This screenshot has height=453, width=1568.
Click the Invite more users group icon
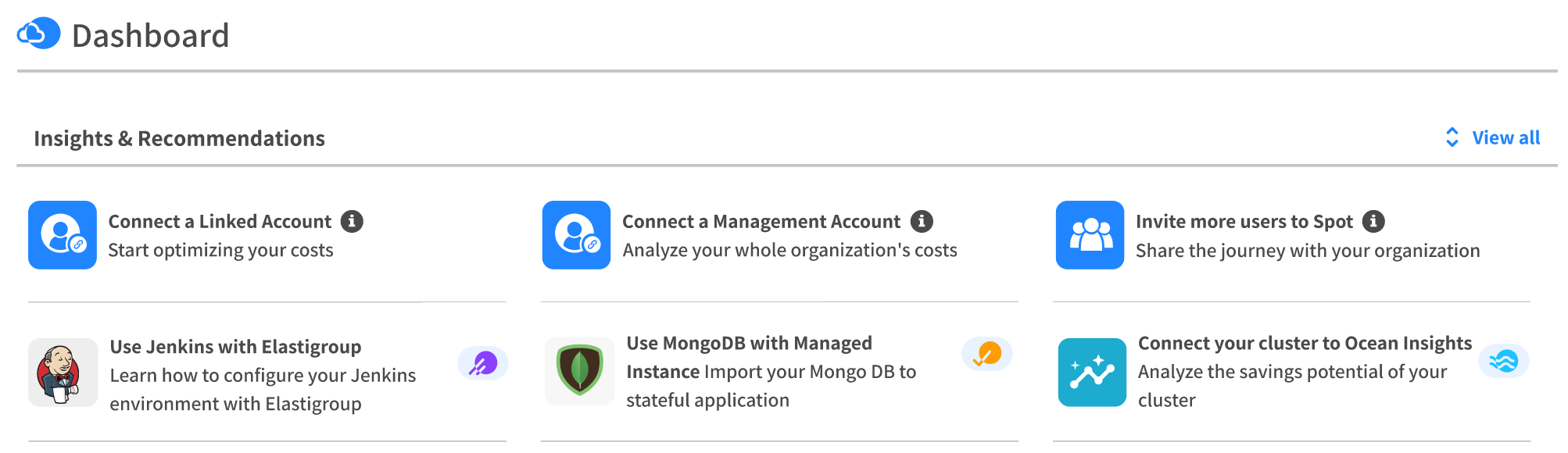[1090, 235]
